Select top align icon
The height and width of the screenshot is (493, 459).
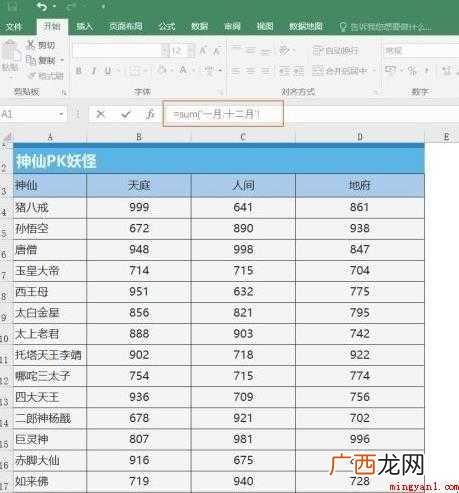click(x=236, y=50)
